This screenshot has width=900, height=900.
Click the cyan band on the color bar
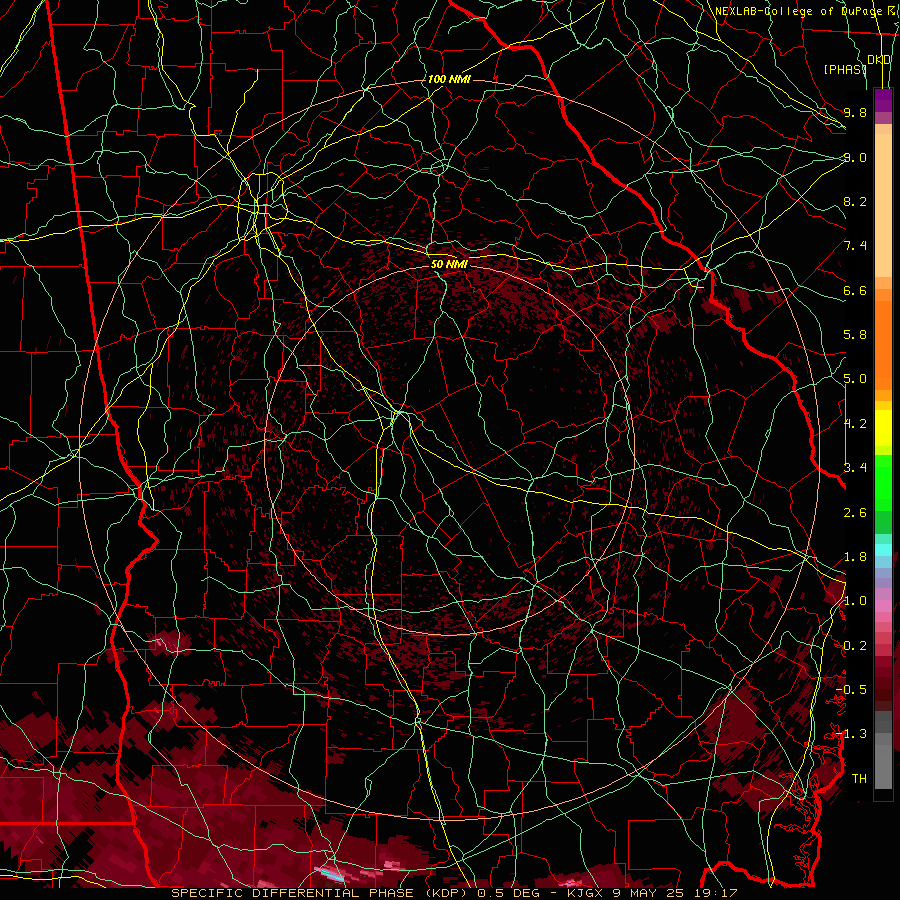coord(883,550)
